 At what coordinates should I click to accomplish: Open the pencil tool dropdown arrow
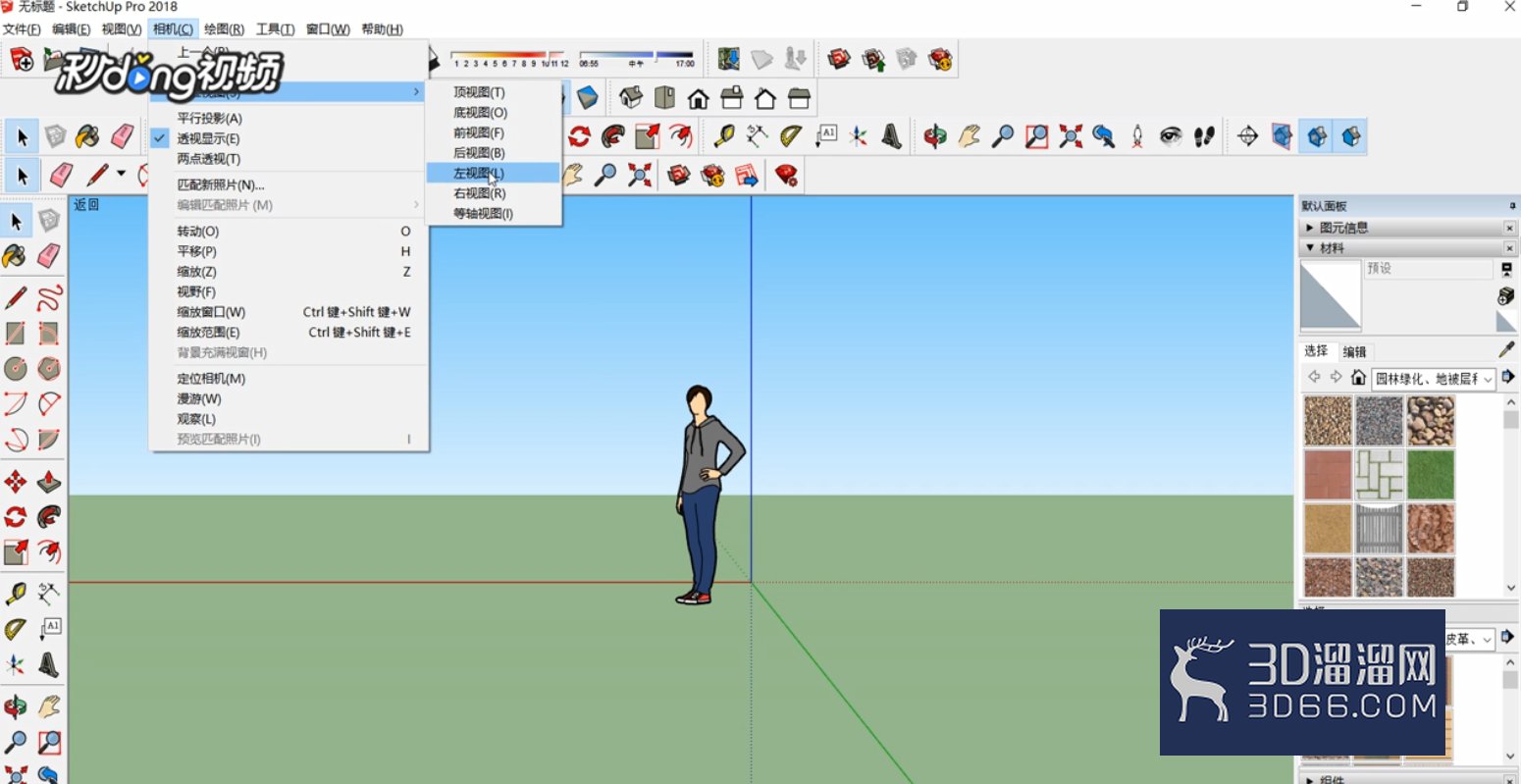click(121, 175)
